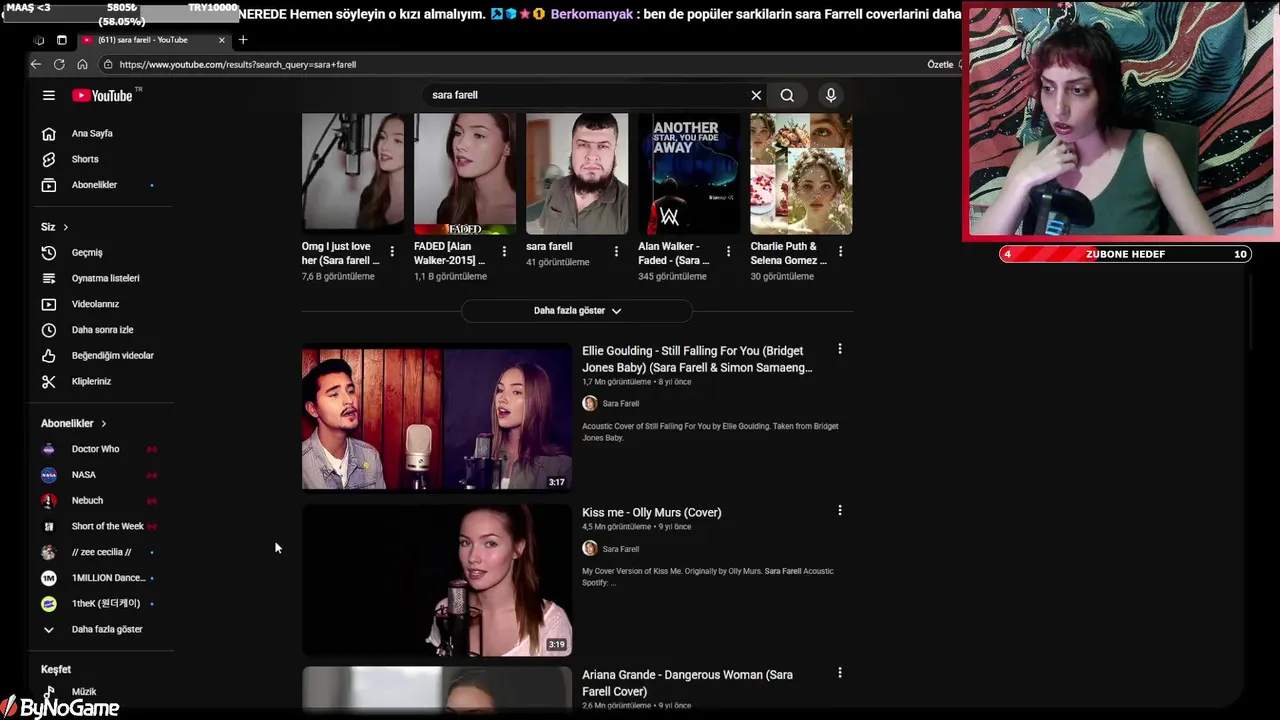Click the Özetle button in the address bar
The width and height of the screenshot is (1280, 720).
[x=942, y=64]
